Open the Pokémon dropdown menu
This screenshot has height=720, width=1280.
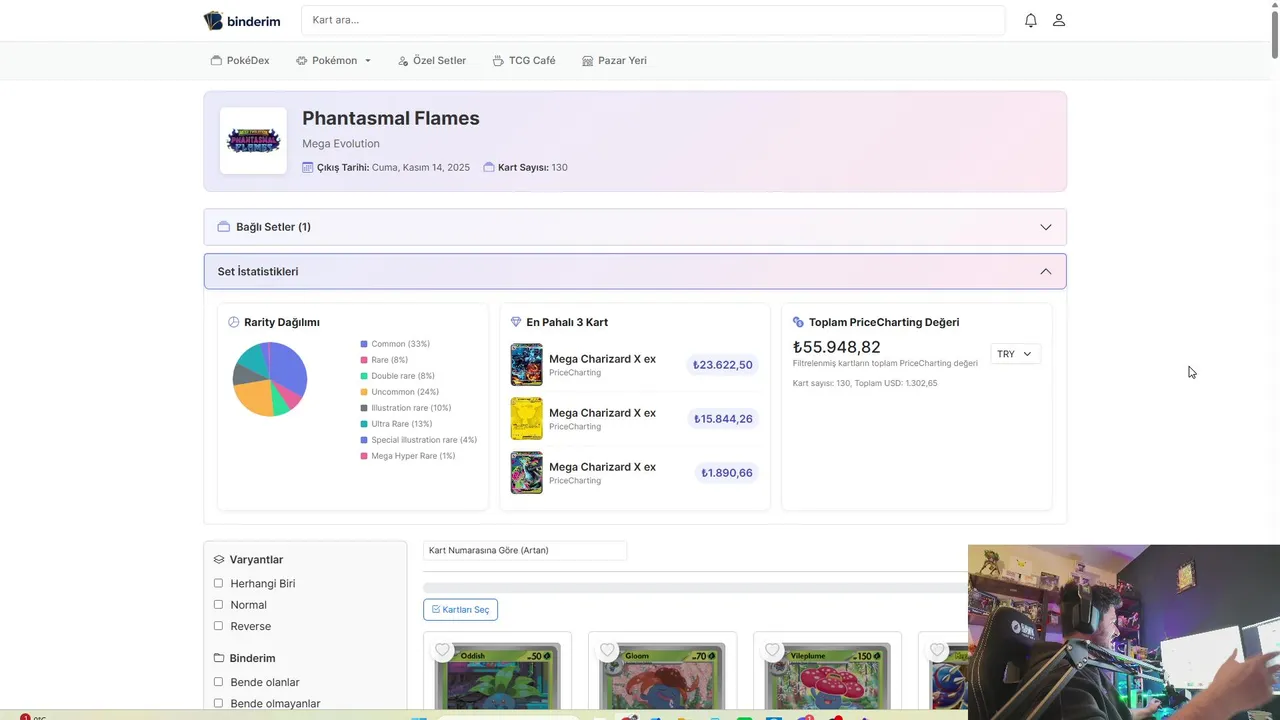pyautogui.click(x=334, y=61)
